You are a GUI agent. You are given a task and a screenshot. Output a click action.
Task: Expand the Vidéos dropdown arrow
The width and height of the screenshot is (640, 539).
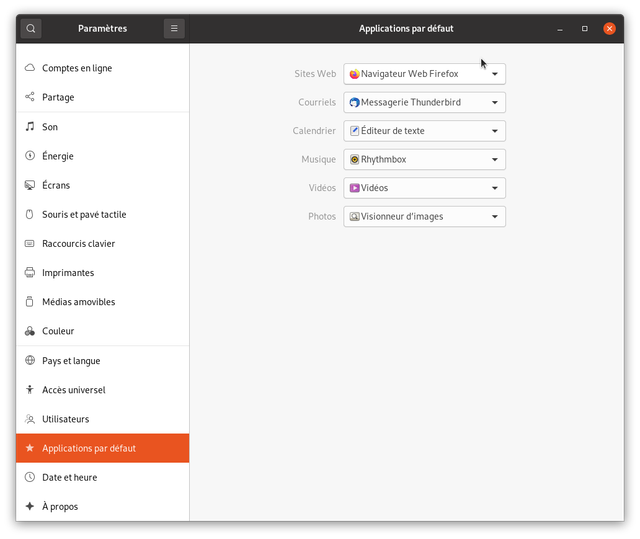(495, 189)
